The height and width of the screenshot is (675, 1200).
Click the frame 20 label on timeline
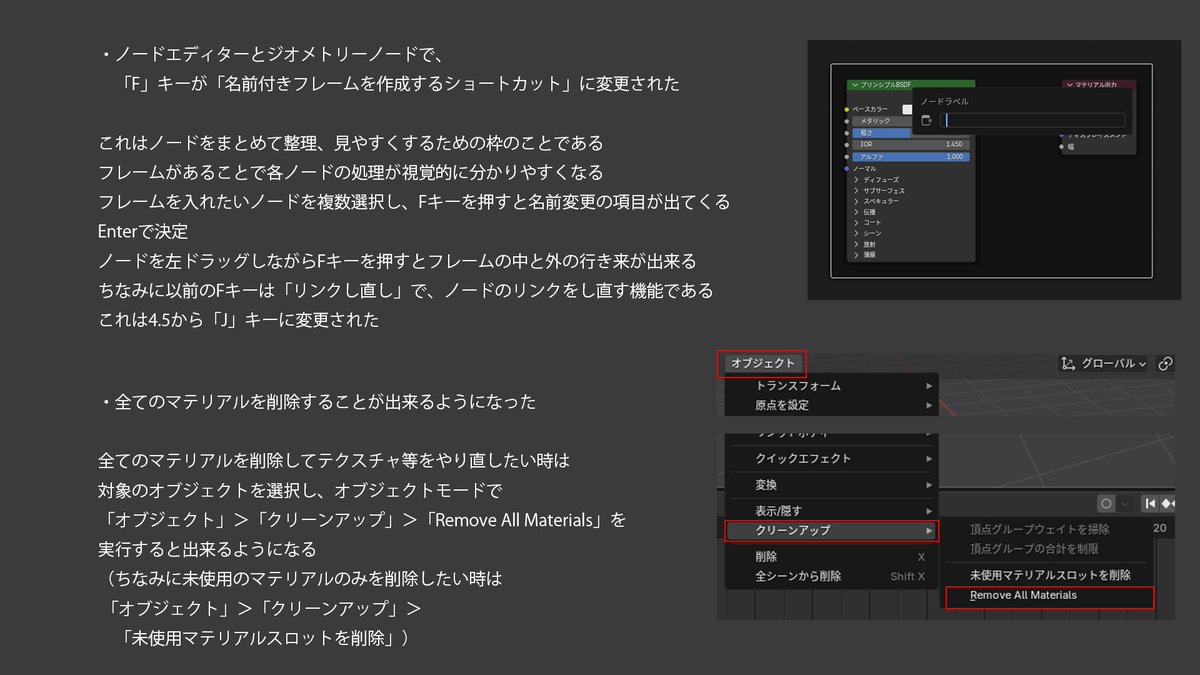pyautogui.click(x=1160, y=528)
